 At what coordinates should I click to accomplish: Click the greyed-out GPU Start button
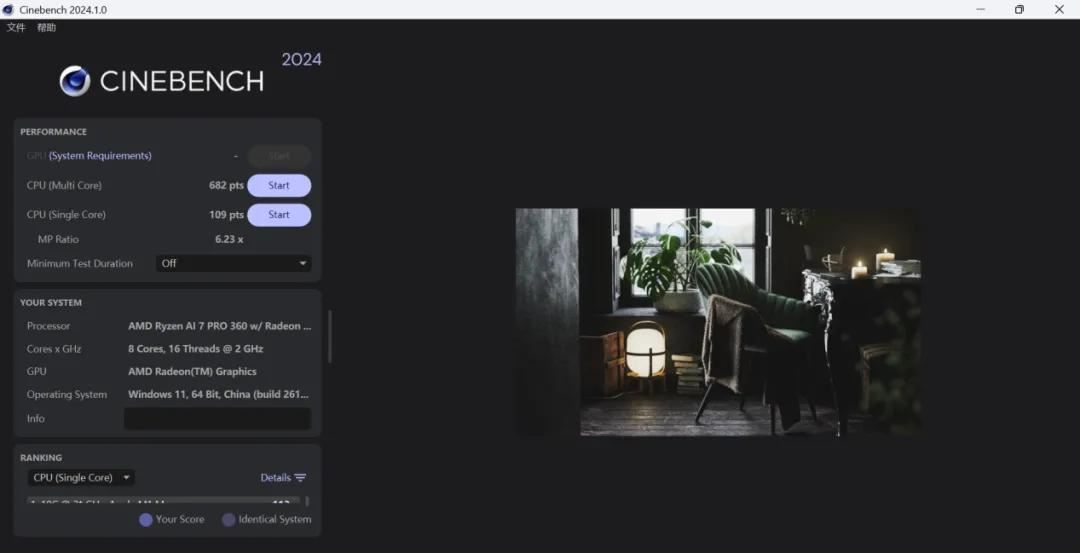(x=279, y=156)
